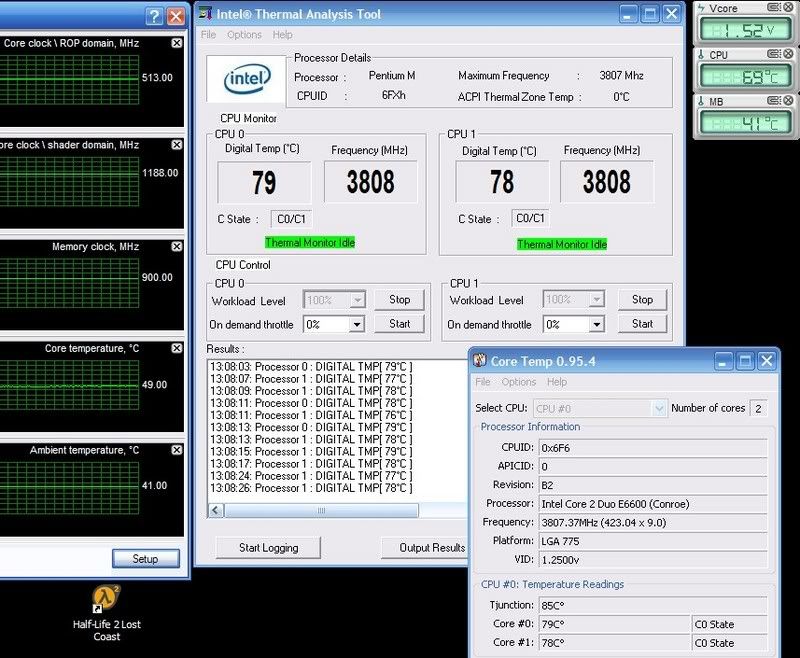
Task: Click CPU 1 Thermal Monitor Idle indicator
Action: pyautogui.click(x=562, y=244)
